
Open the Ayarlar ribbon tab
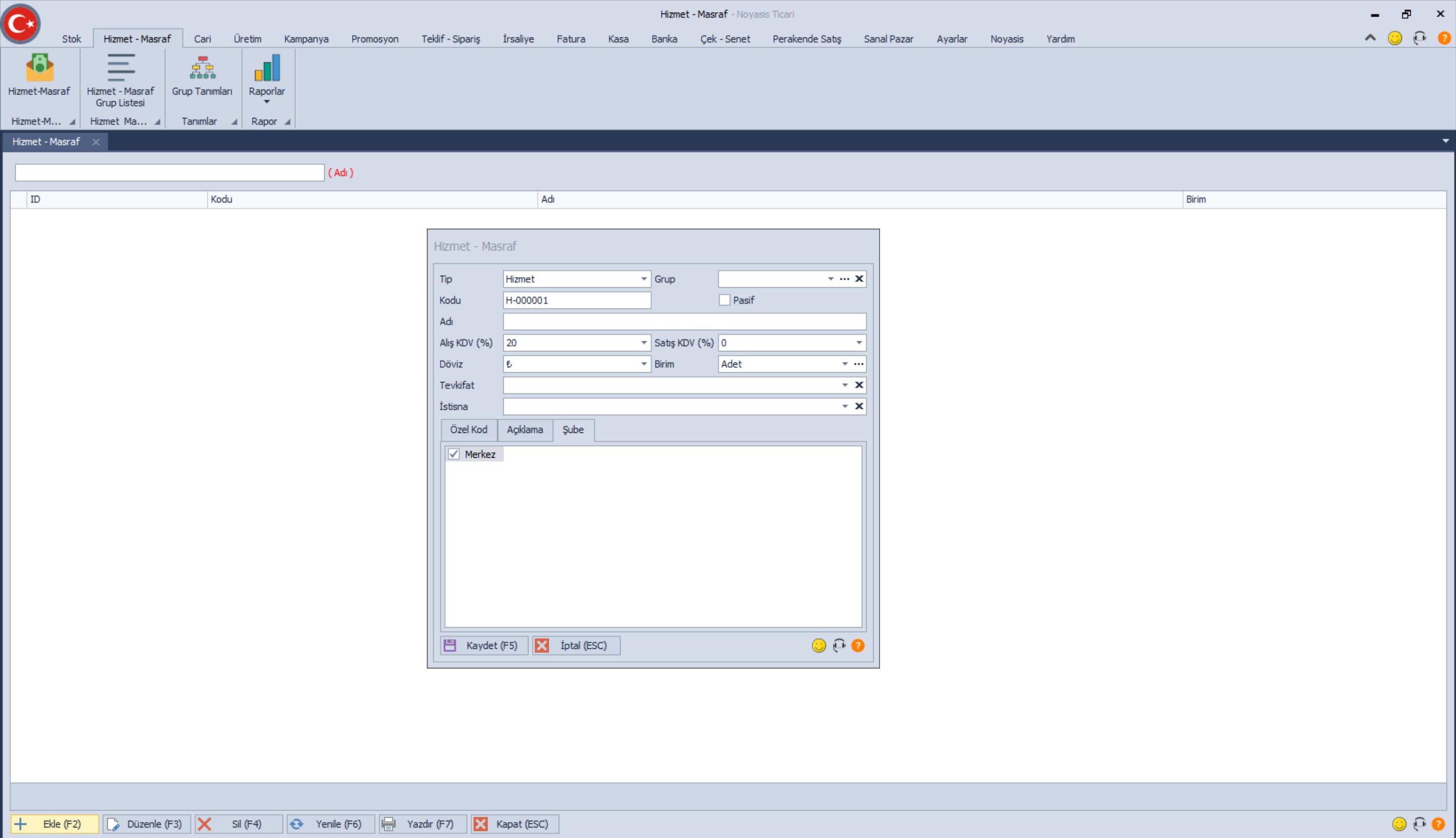coord(951,38)
